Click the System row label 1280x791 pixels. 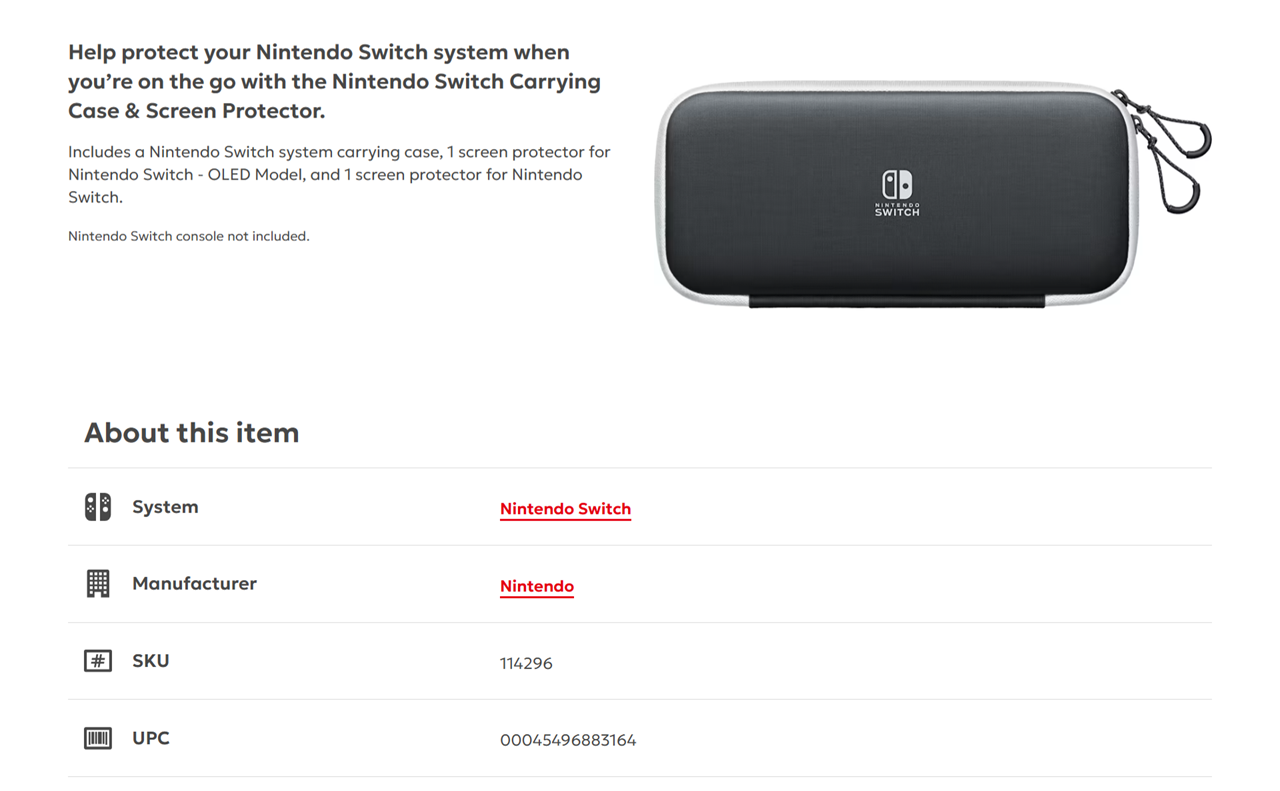(165, 507)
